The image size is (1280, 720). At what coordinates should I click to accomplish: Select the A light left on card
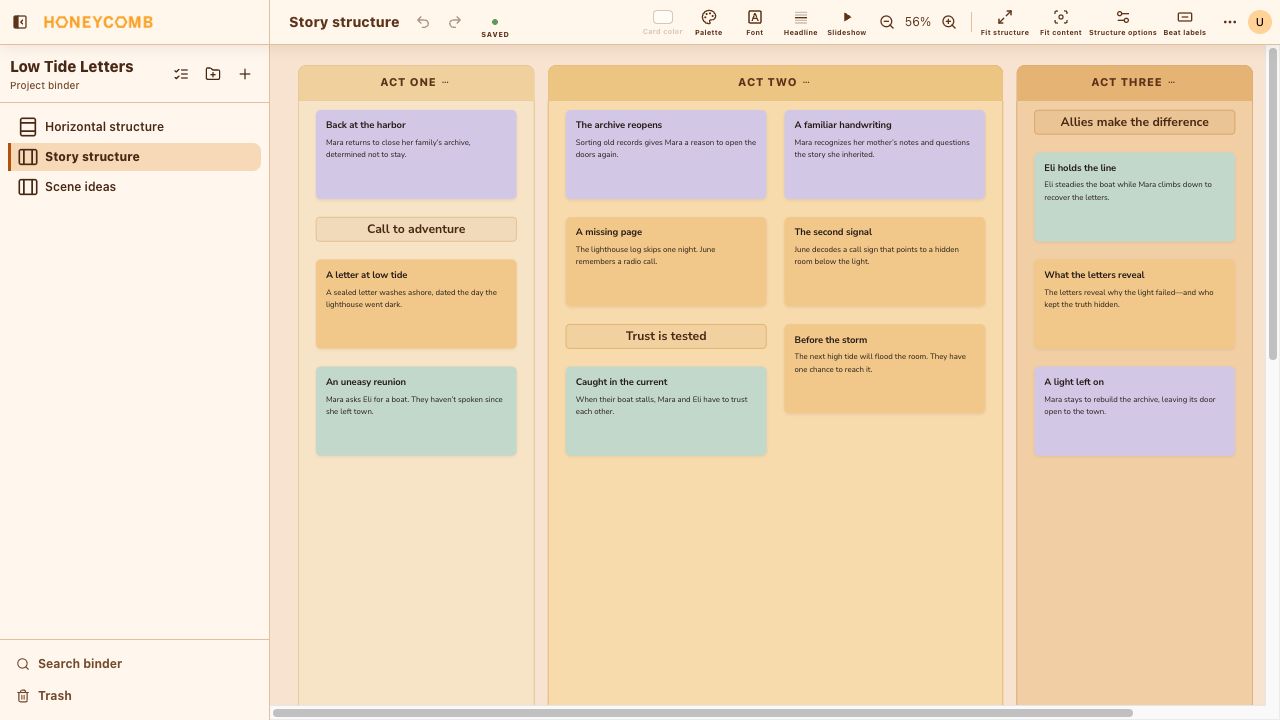tap(1135, 411)
